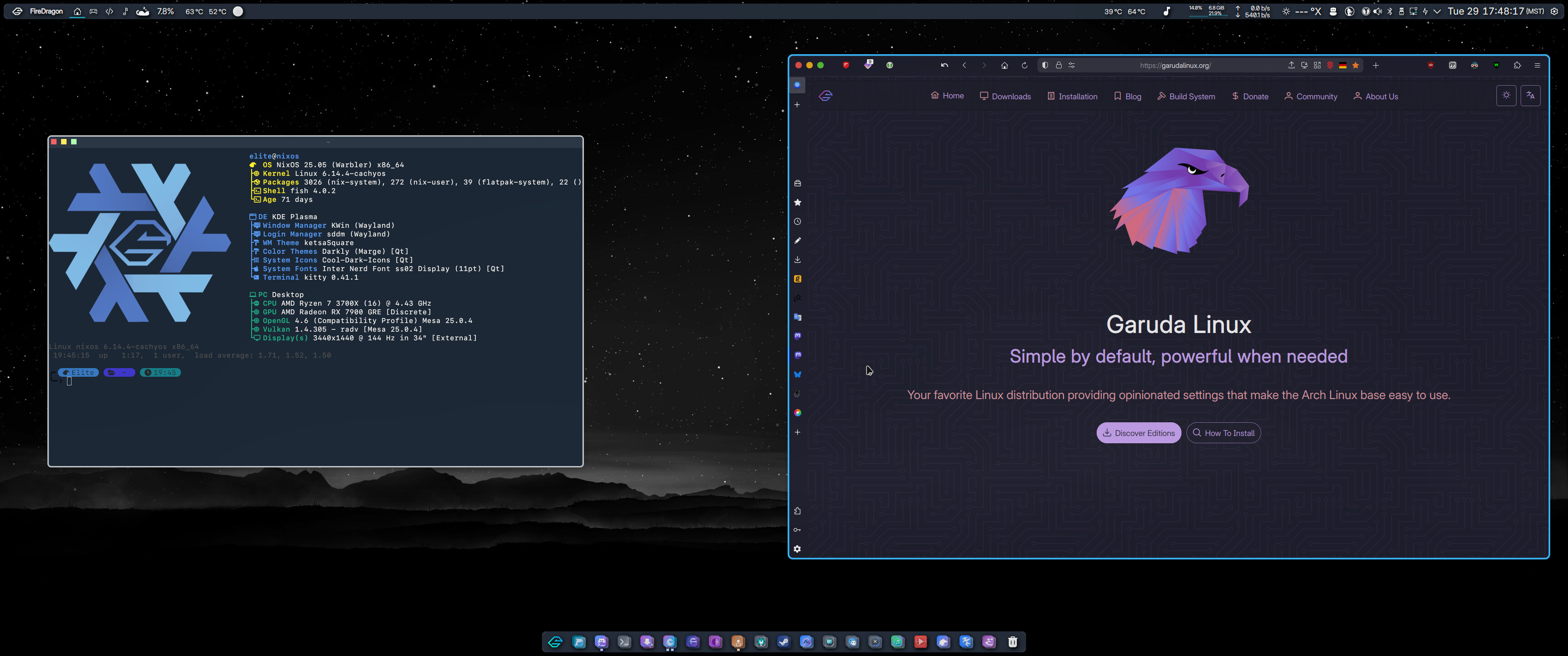
Task: Open the green music player dock icon
Action: pyautogui.click(x=898, y=641)
